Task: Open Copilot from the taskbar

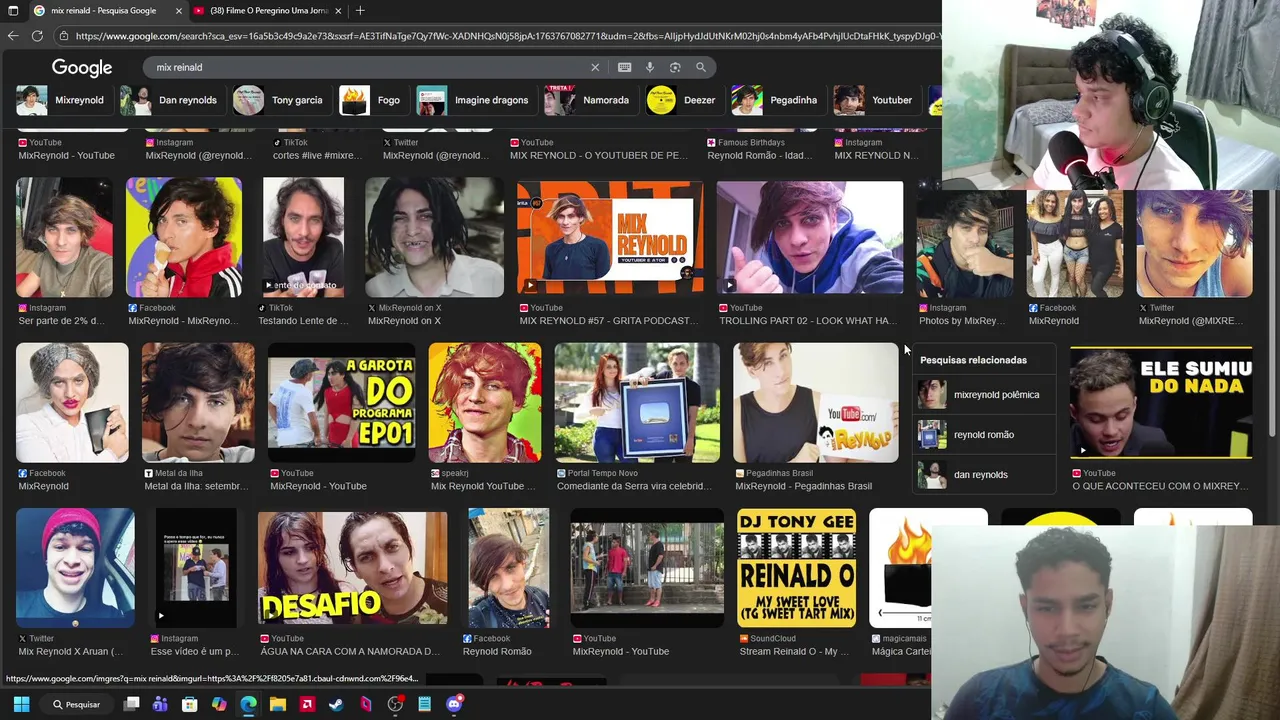Action: pyautogui.click(x=219, y=704)
